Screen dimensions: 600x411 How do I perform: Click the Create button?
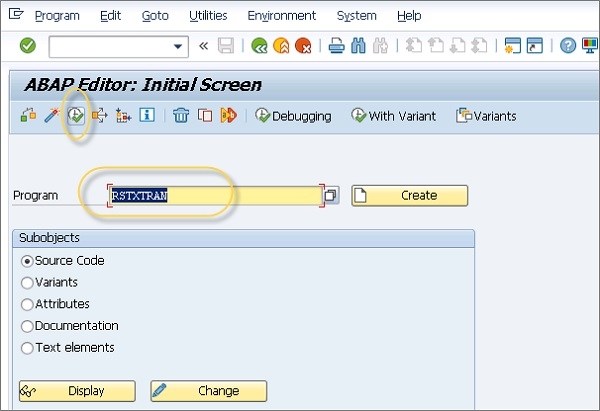[409, 196]
